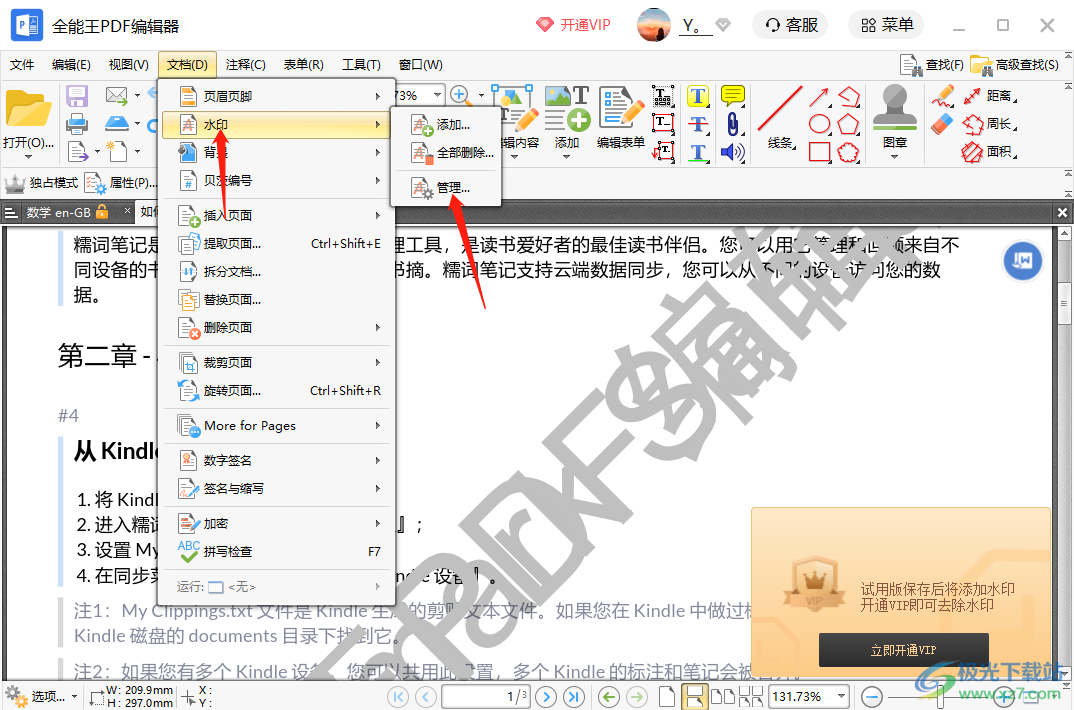
Task: Select the 面积 area measuring tool
Action: (989, 151)
